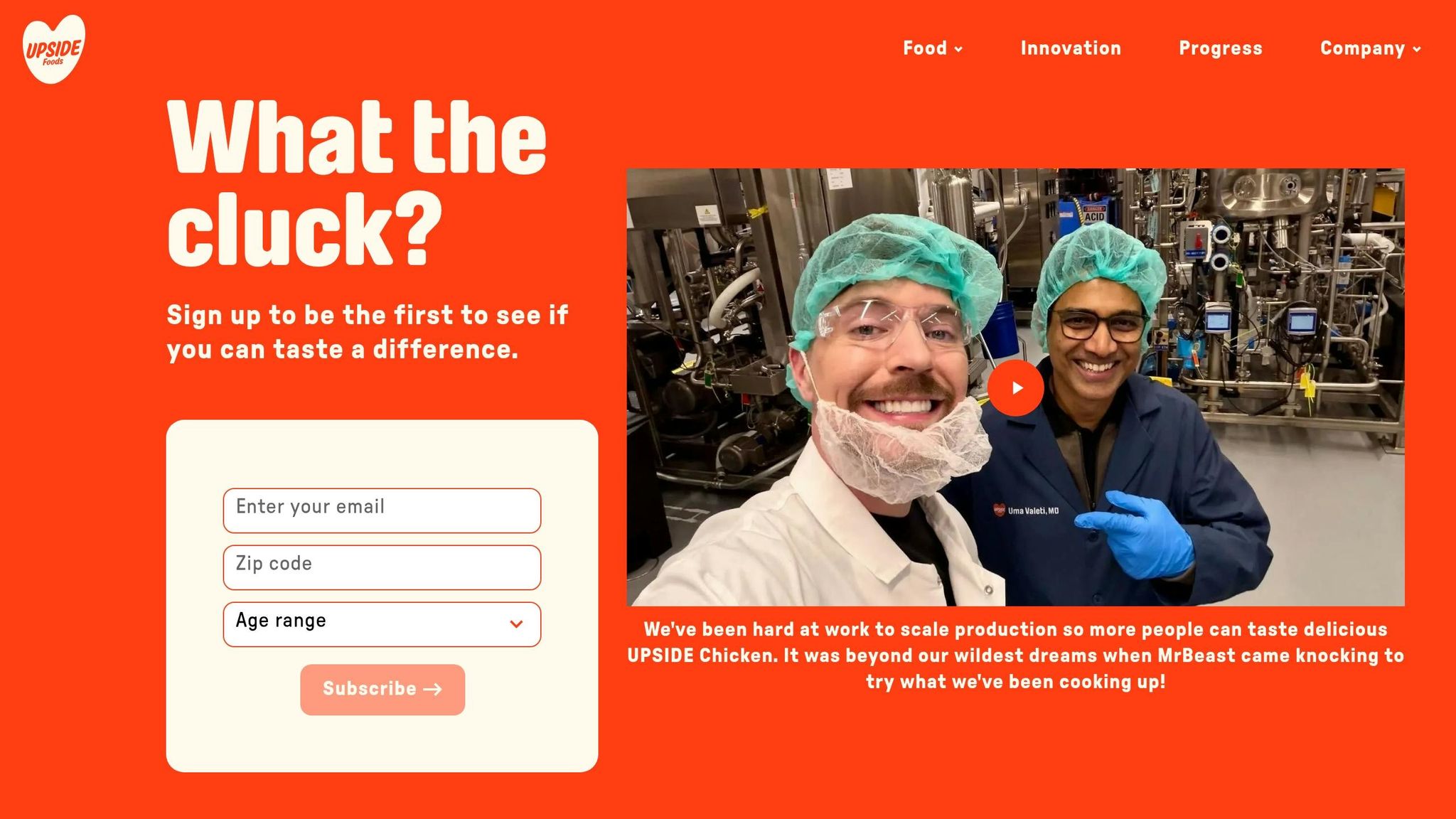Click the UPSIDE Foods heart logo
1456x819 pixels.
[54, 49]
